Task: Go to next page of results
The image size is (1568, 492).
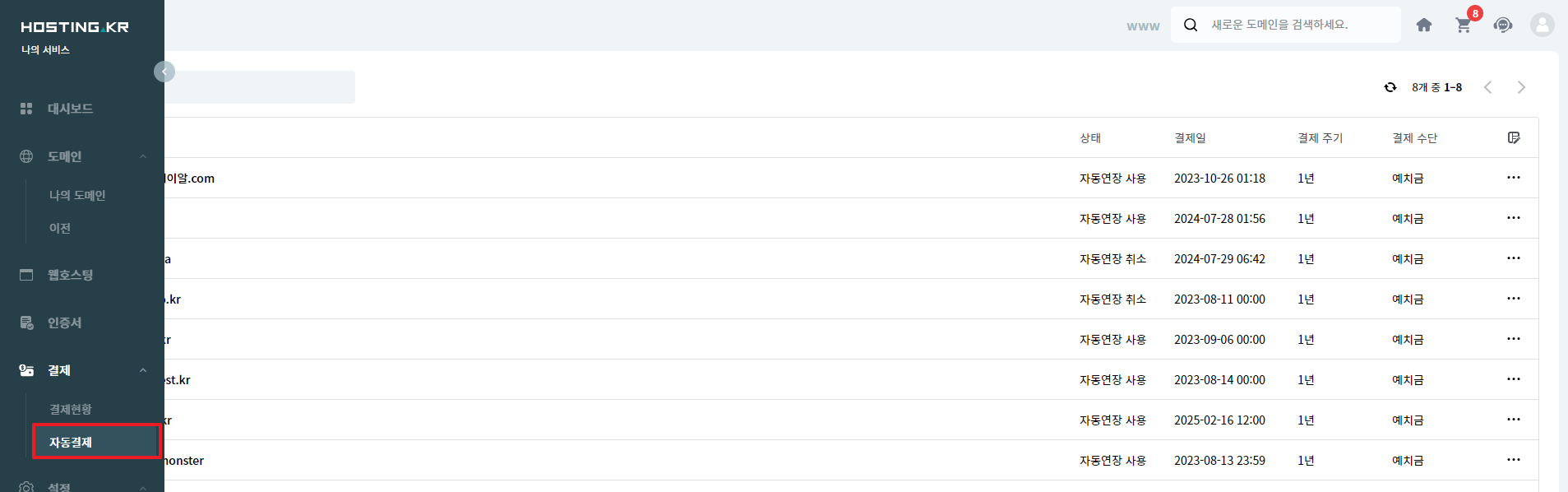Action: point(1521,87)
